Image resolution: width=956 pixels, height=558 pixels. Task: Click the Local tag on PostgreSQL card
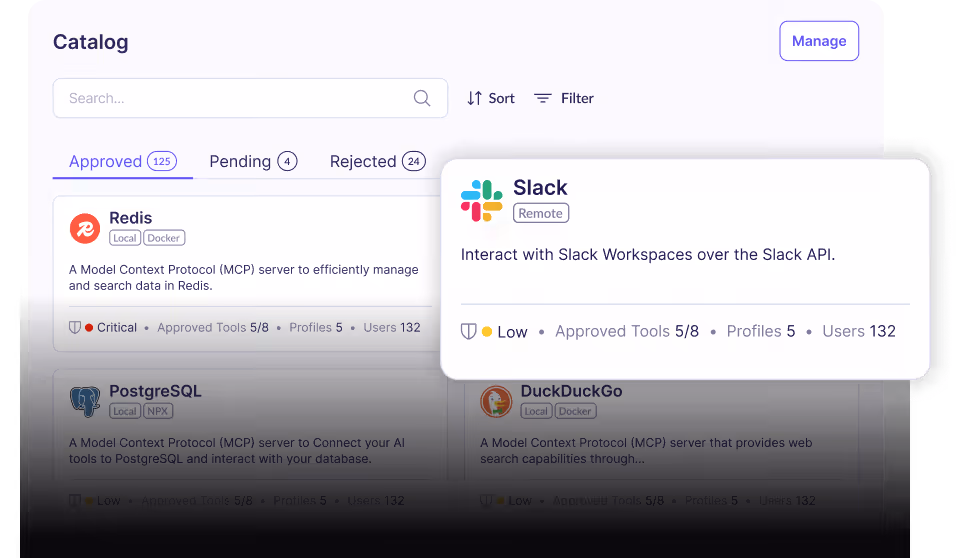click(x=125, y=411)
